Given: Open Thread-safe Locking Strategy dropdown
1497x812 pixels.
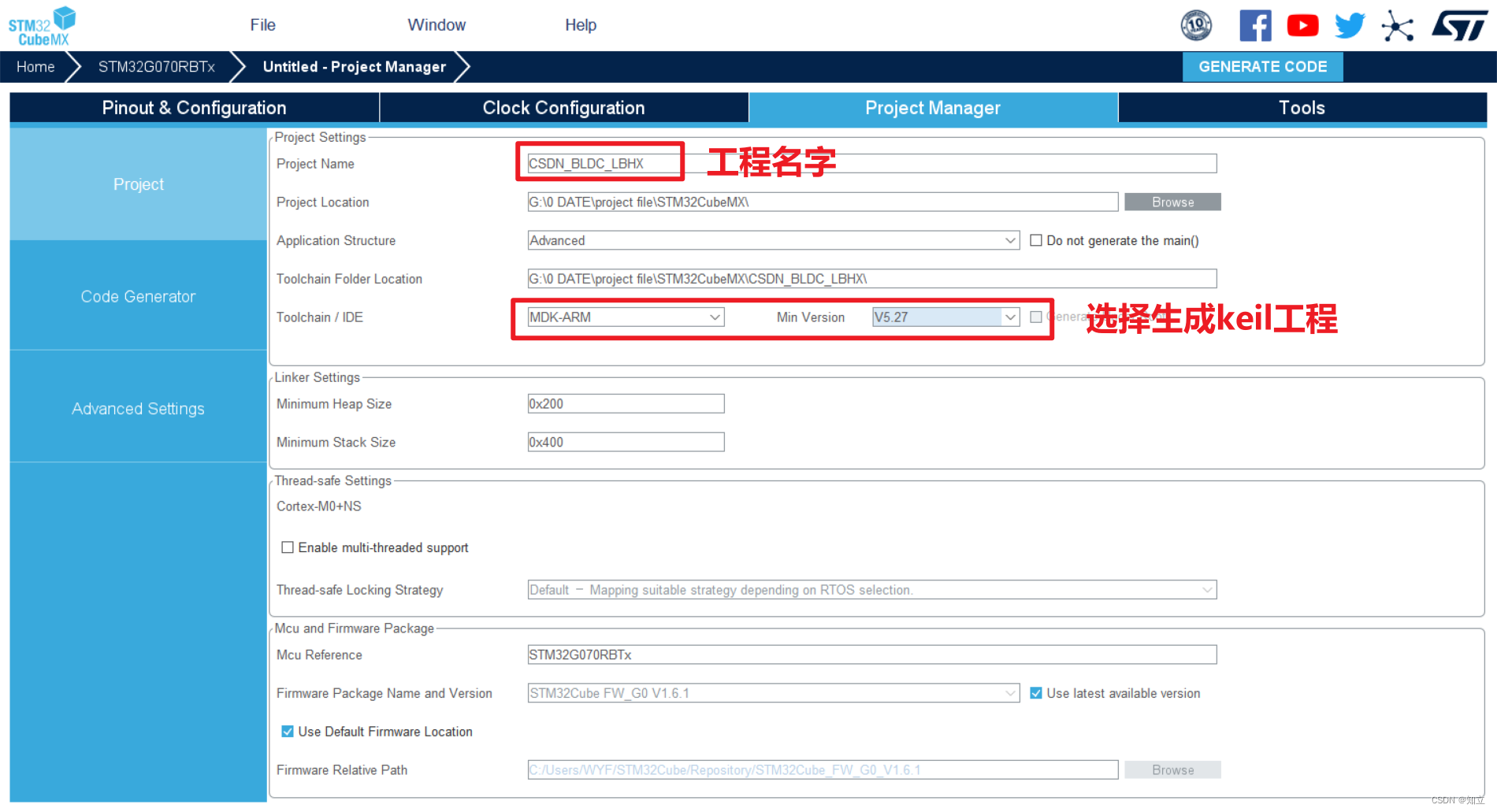Looking at the screenshot, I should [x=872, y=590].
